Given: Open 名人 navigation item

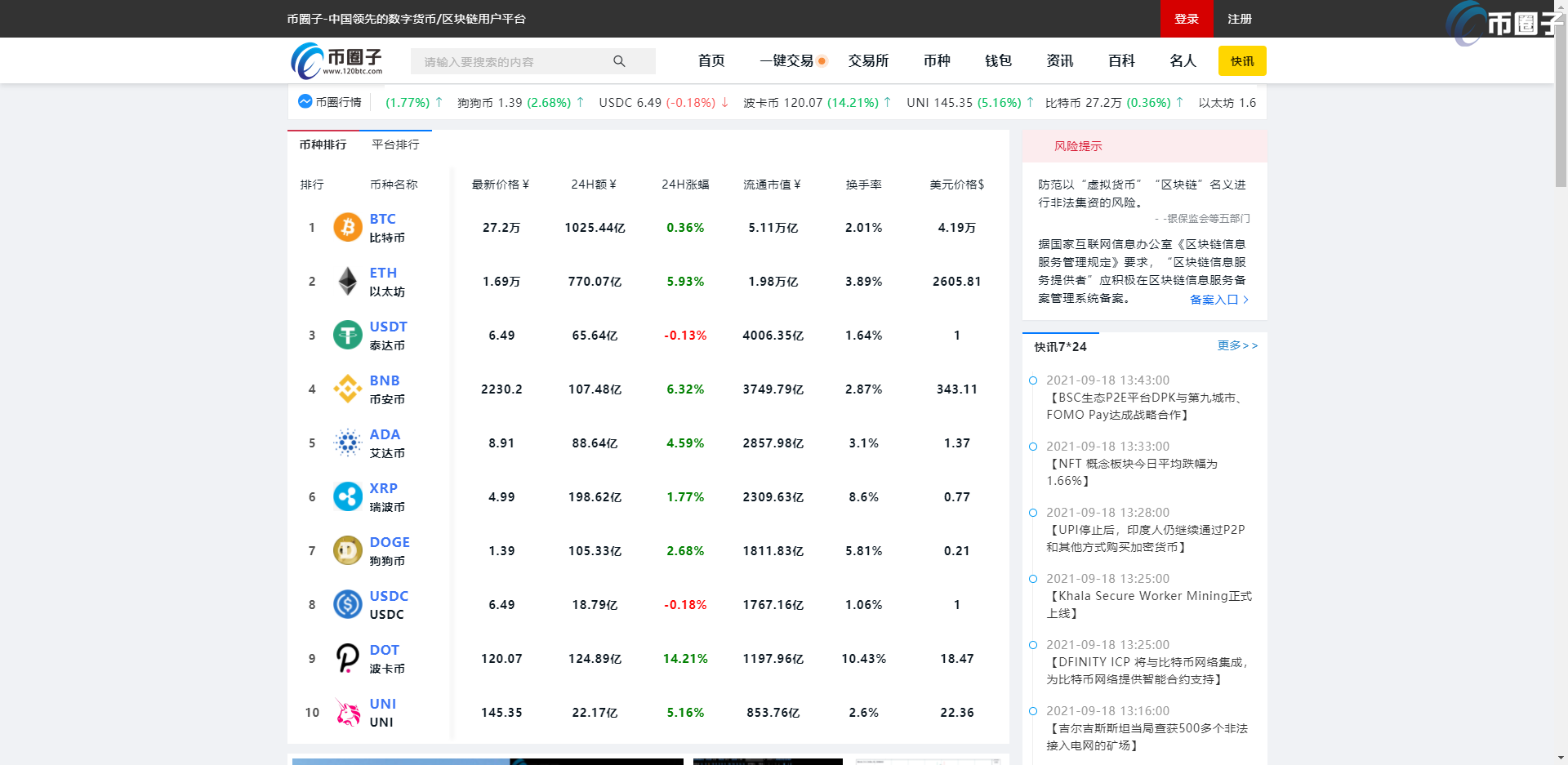Looking at the screenshot, I should tap(1183, 61).
